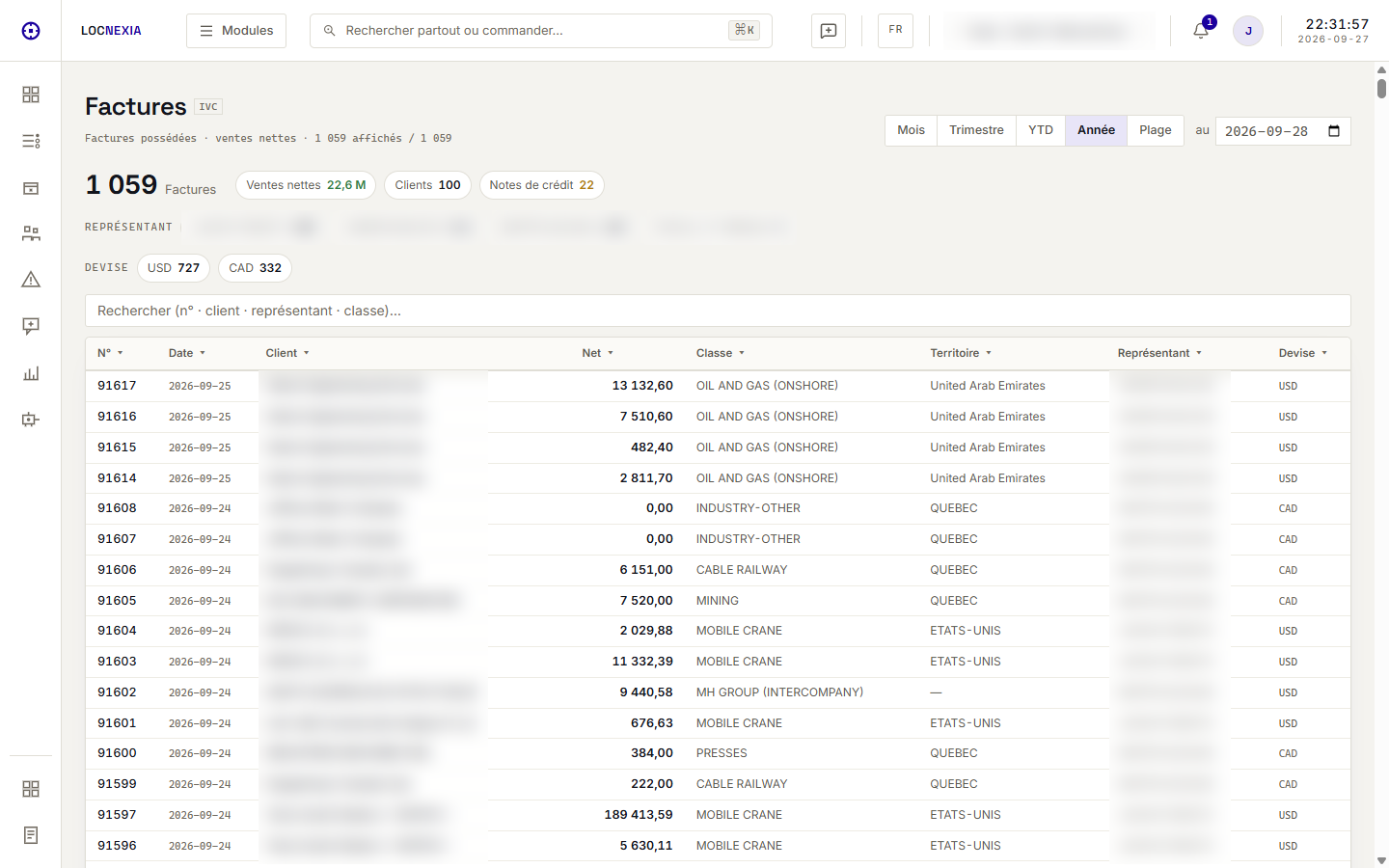Open the archive box sidebar icon
The width and height of the screenshot is (1389, 868).
[x=31, y=188]
